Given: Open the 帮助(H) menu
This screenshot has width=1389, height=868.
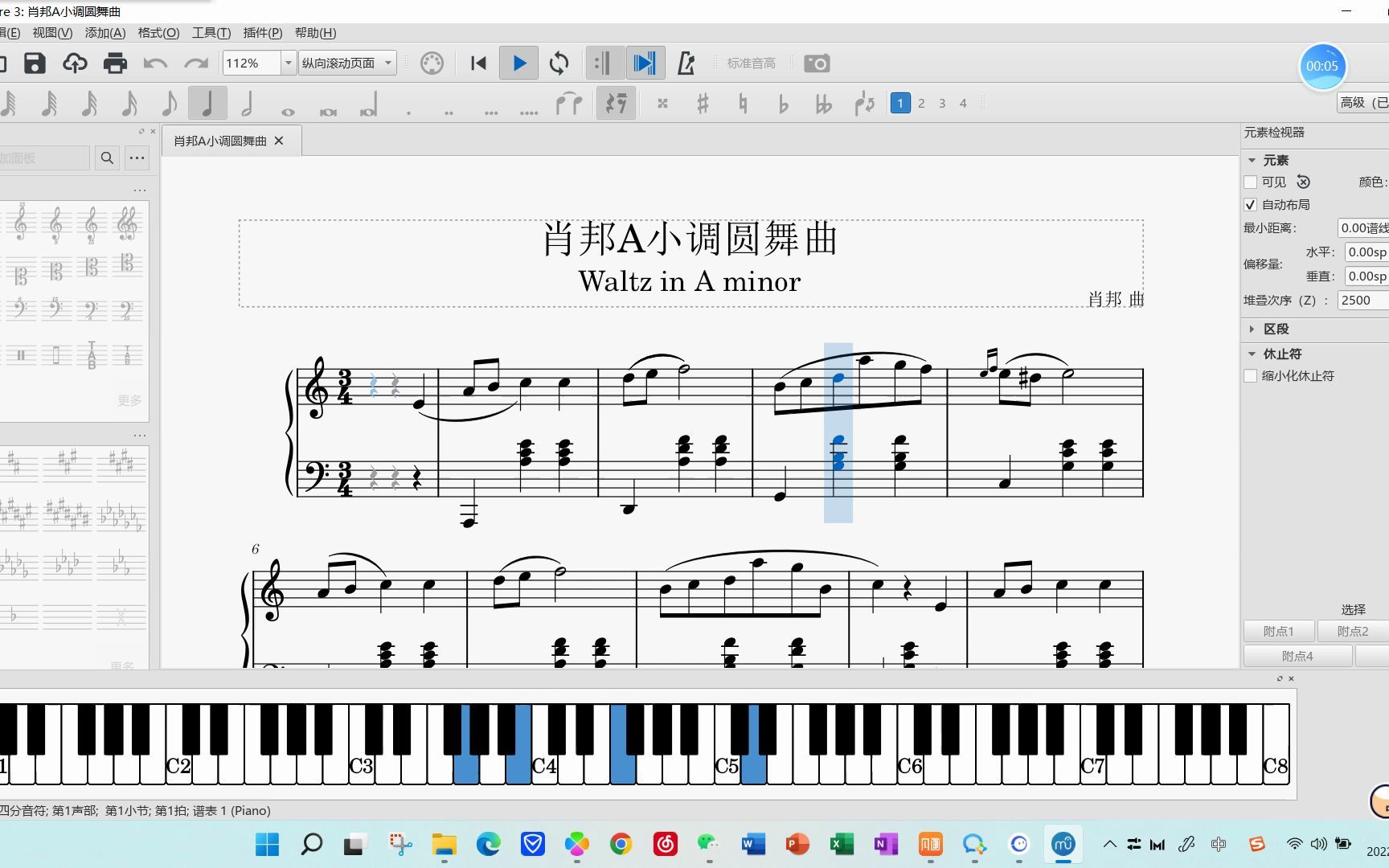Looking at the screenshot, I should (315, 33).
